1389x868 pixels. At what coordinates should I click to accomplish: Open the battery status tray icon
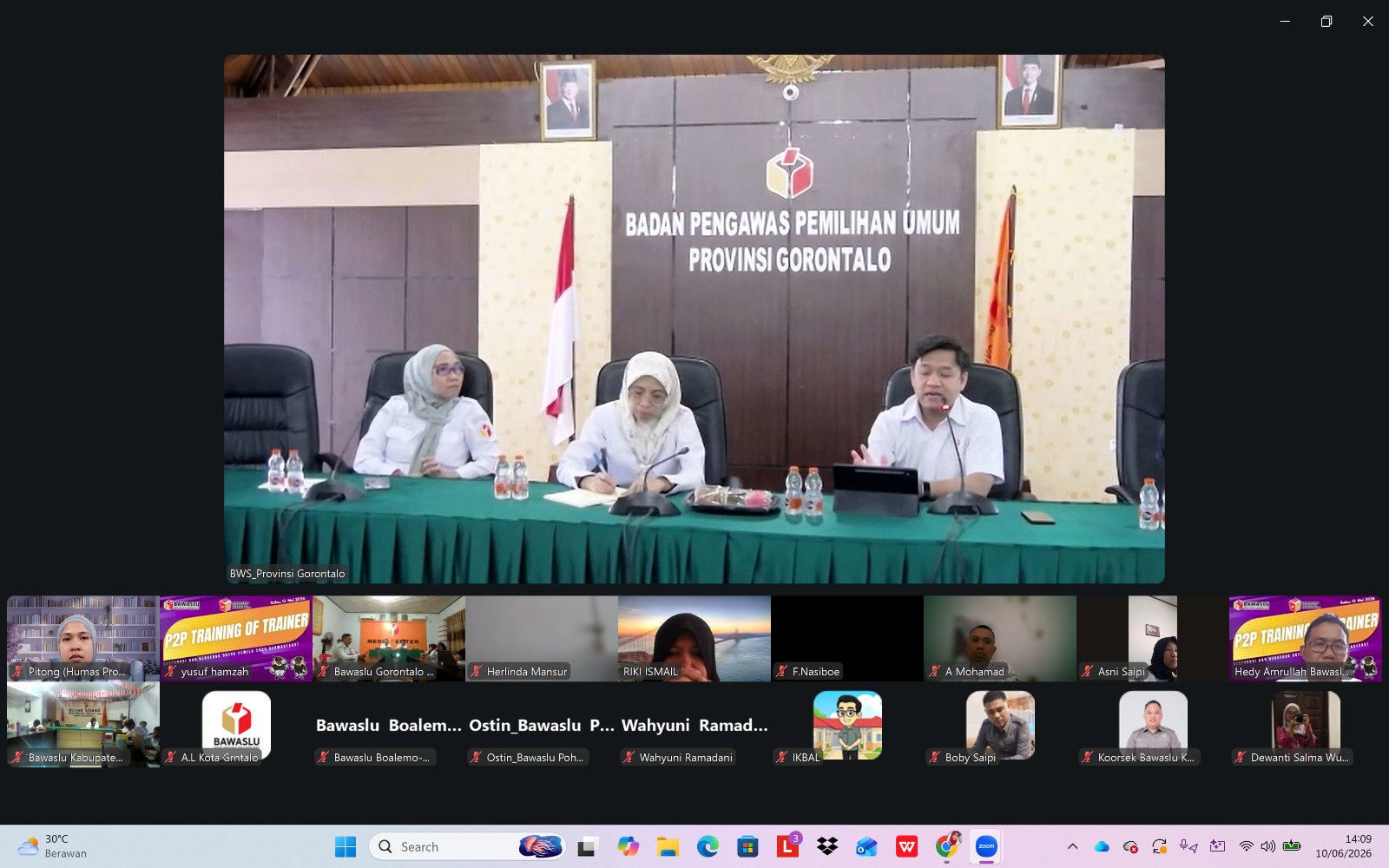(1292, 846)
